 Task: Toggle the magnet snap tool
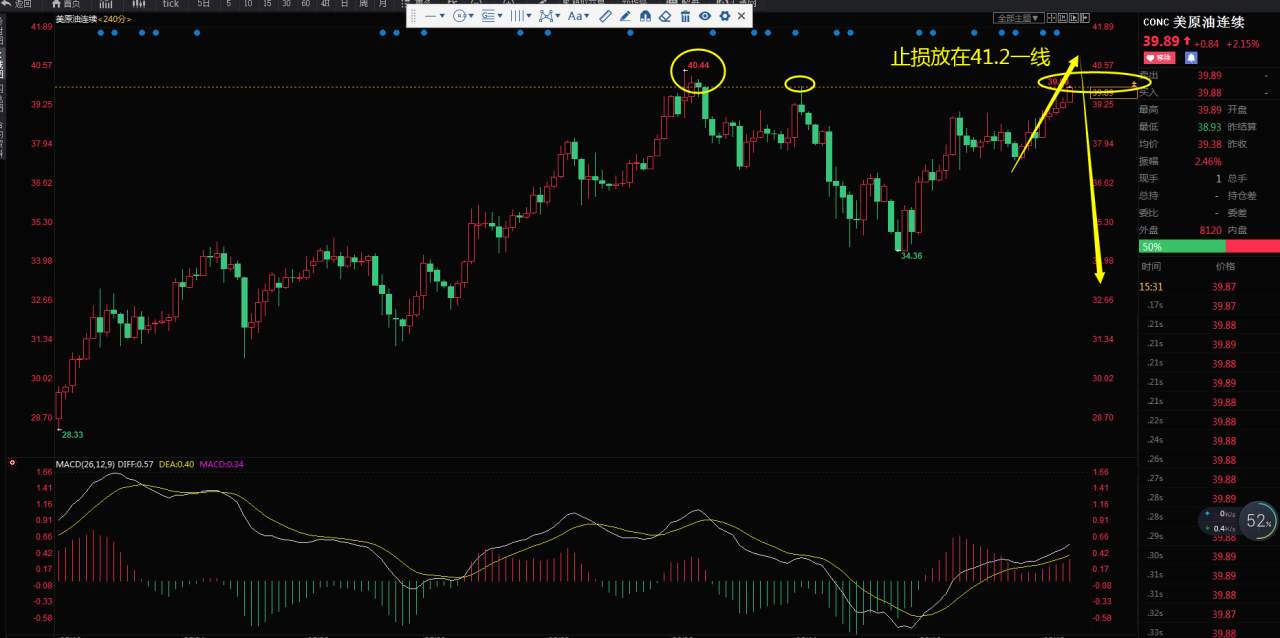645,16
